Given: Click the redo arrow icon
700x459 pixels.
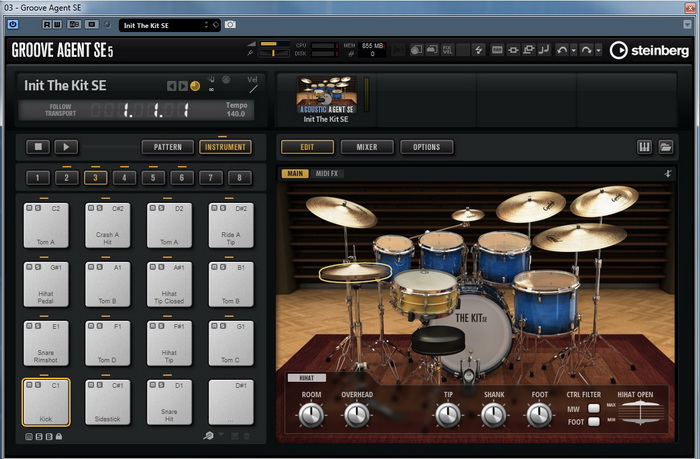Looking at the screenshot, I should point(586,50).
